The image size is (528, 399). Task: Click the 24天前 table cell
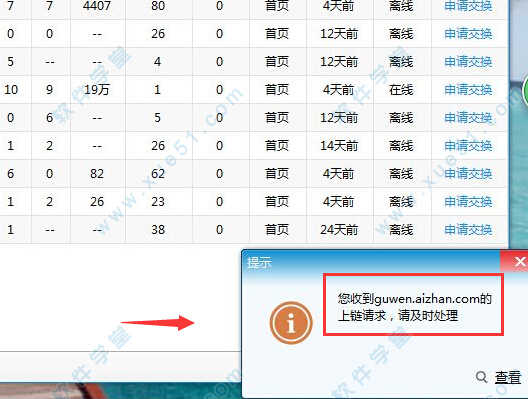click(339, 230)
